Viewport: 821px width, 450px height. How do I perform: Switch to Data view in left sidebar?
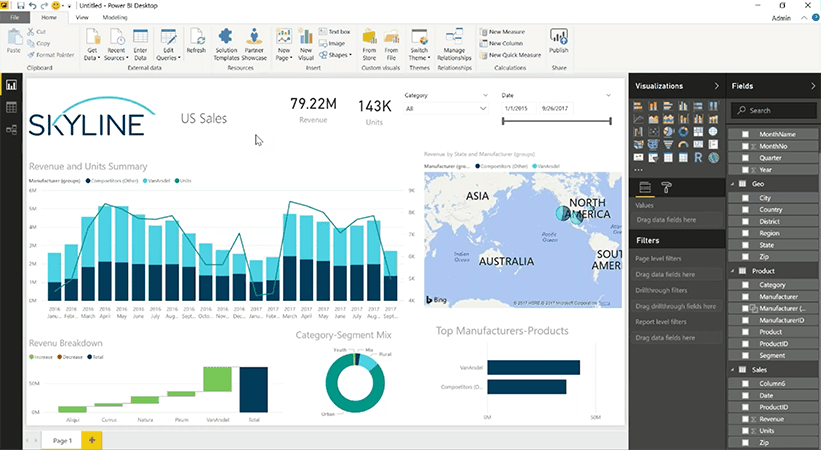click(x=12, y=107)
